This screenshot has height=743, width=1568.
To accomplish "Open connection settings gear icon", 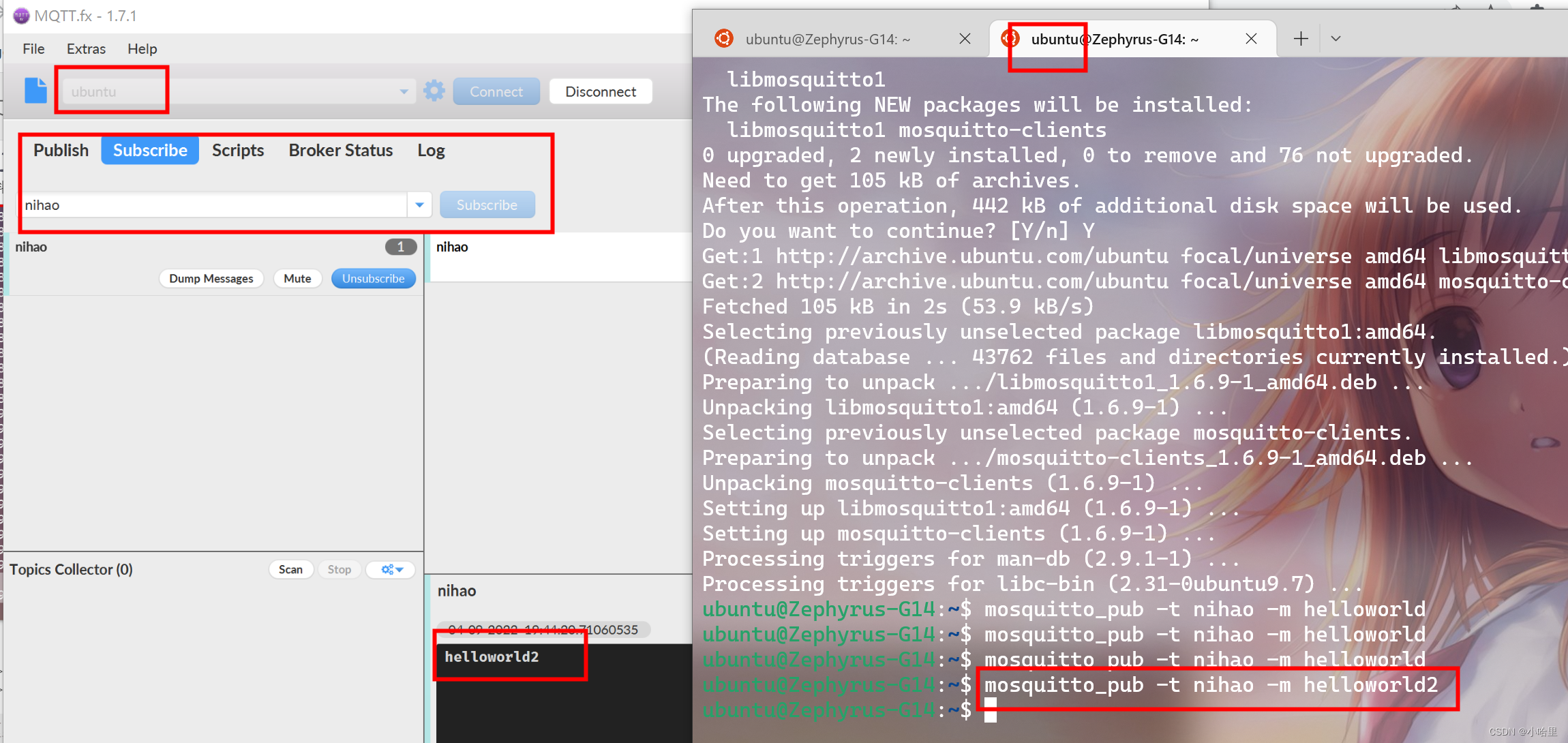I will [x=434, y=91].
